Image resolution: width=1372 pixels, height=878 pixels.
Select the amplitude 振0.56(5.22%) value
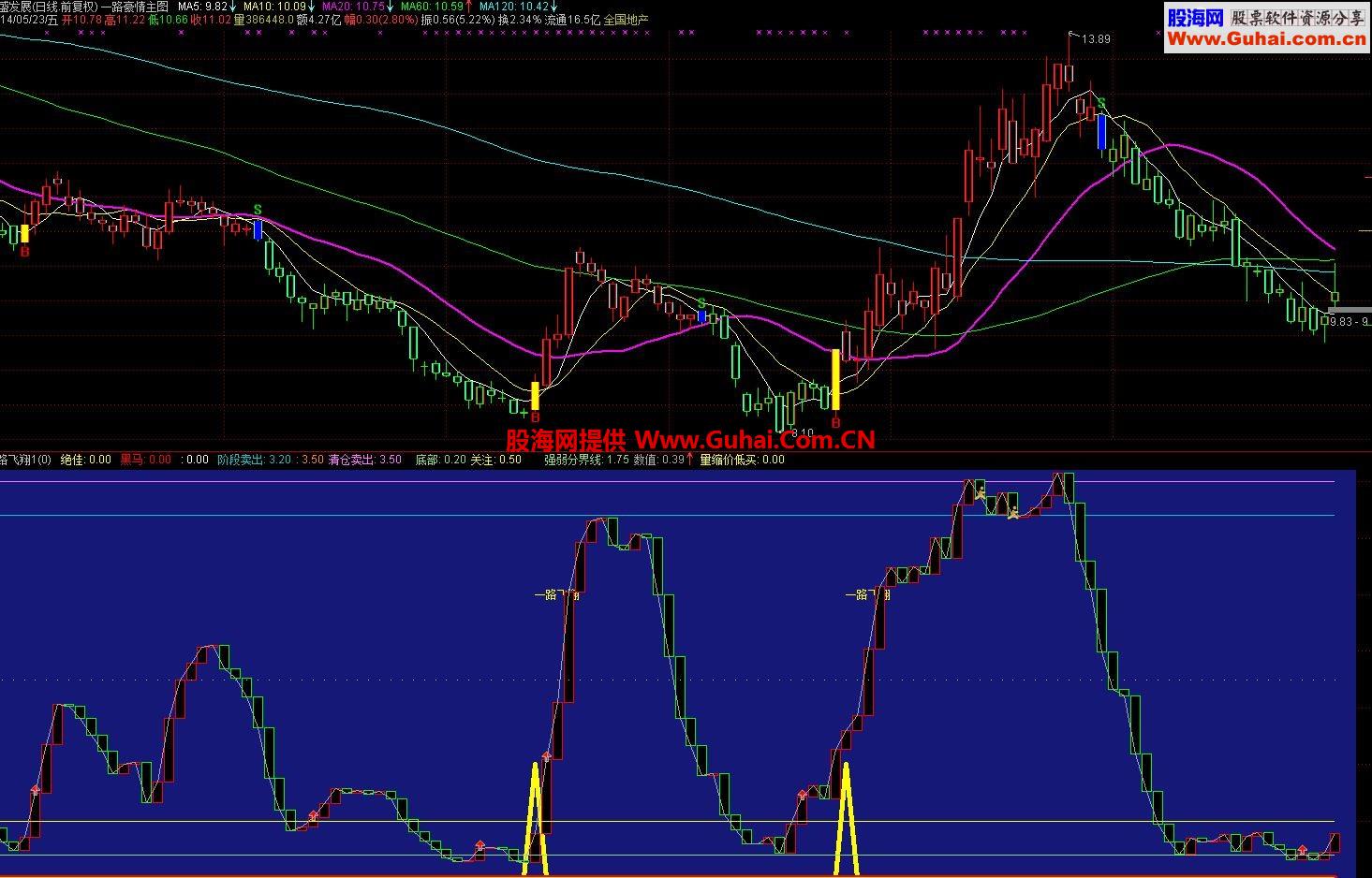click(457, 20)
